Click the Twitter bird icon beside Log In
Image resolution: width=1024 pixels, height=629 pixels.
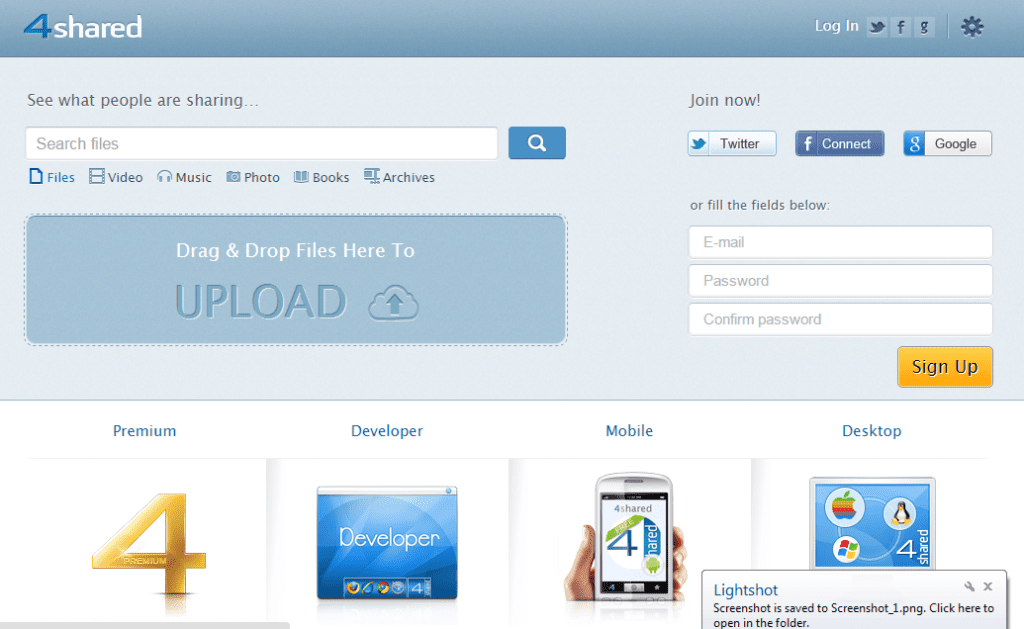pyautogui.click(x=877, y=27)
